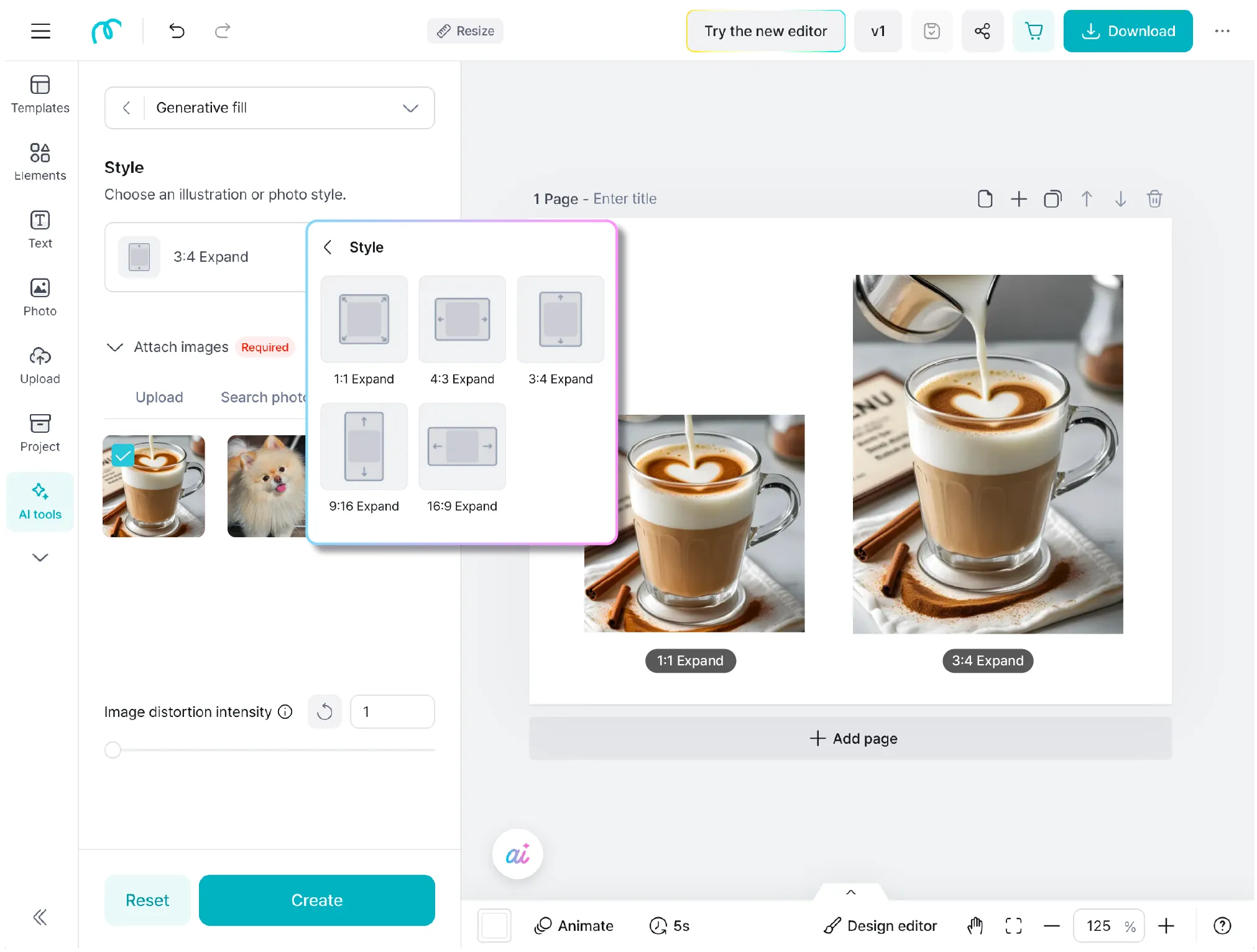Image resolution: width=1257 pixels, height=952 pixels.
Task: Click the share icon in top bar
Action: pyautogui.click(x=982, y=31)
